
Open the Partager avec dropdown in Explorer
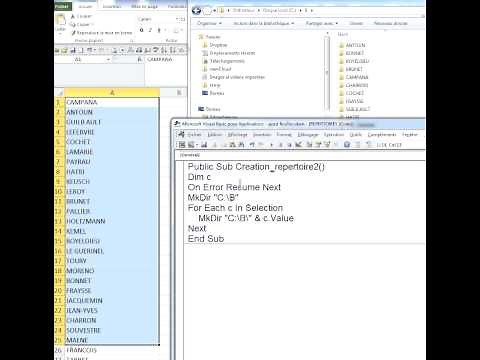(322, 23)
